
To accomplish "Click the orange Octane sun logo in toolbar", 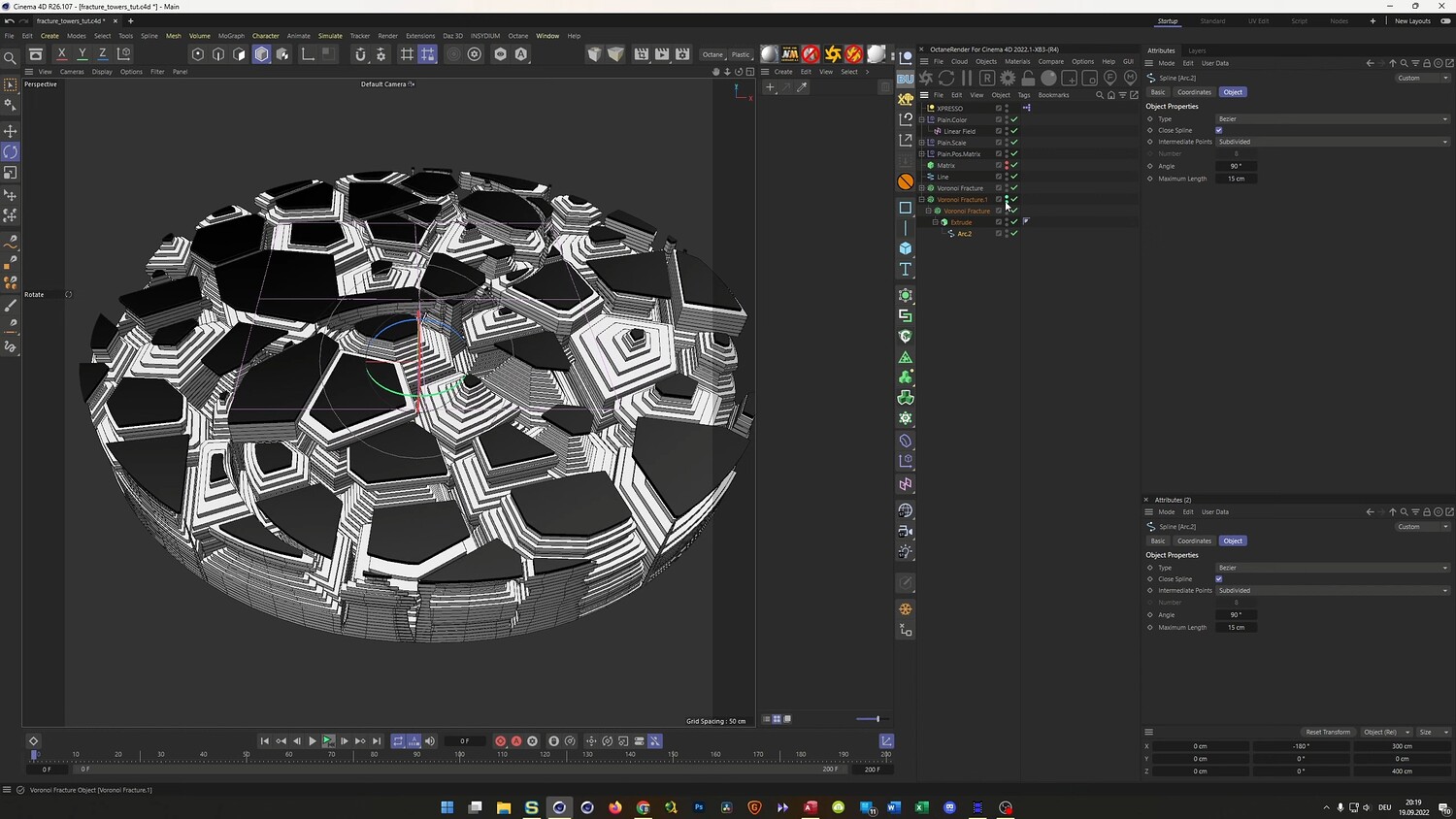I will 832,54.
